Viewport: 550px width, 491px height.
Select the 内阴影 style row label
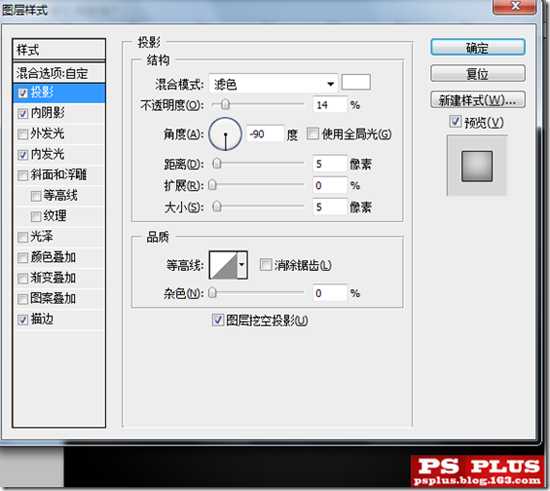(x=48, y=113)
